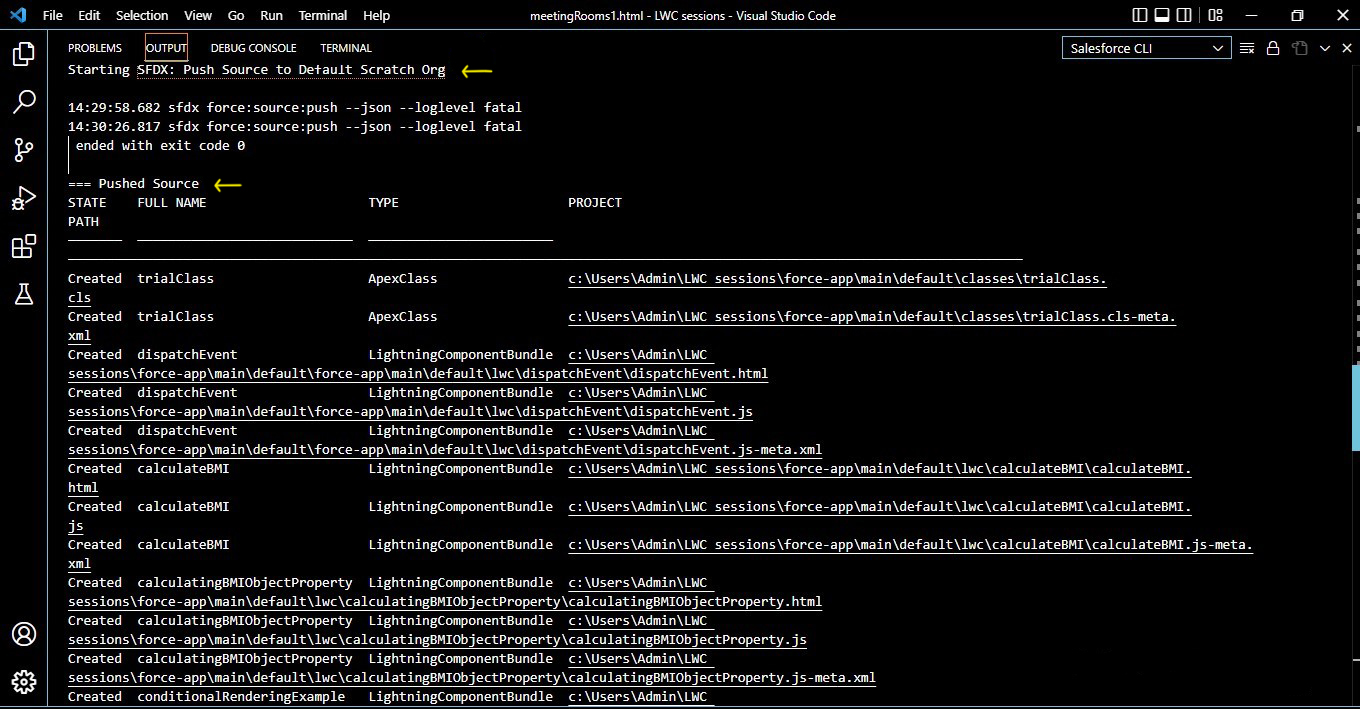Open the File menu
This screenshot has height=709, width=1360.
click(x=53, y=16)
